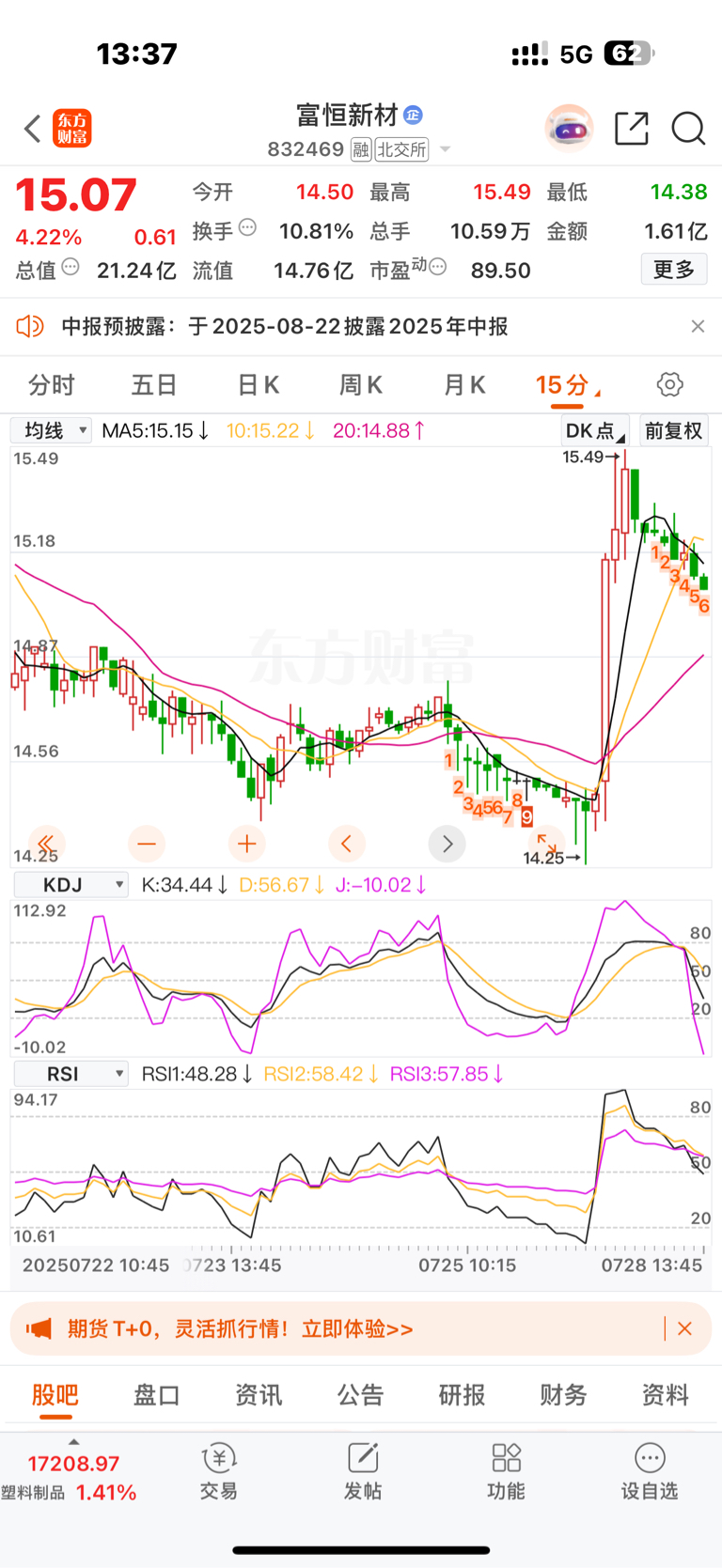Open the 中报预披露 announcement text

285,326
